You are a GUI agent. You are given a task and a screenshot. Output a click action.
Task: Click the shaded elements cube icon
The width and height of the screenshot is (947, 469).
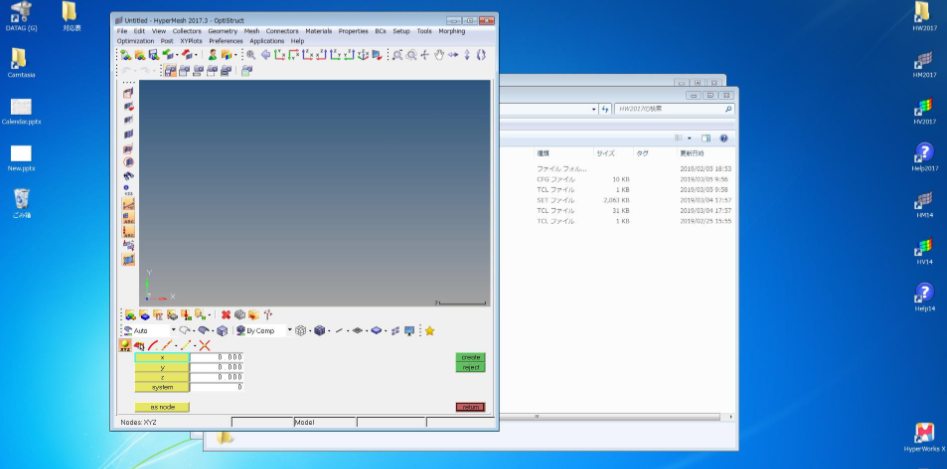(319, 330)
